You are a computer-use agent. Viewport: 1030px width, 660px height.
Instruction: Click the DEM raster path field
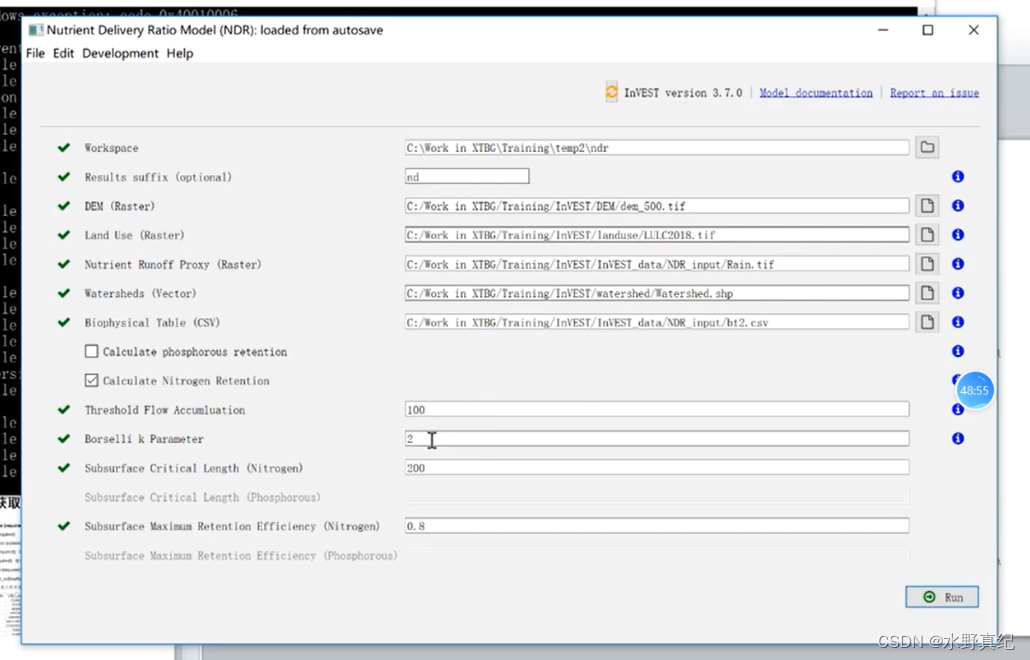[x=657, y=206]
